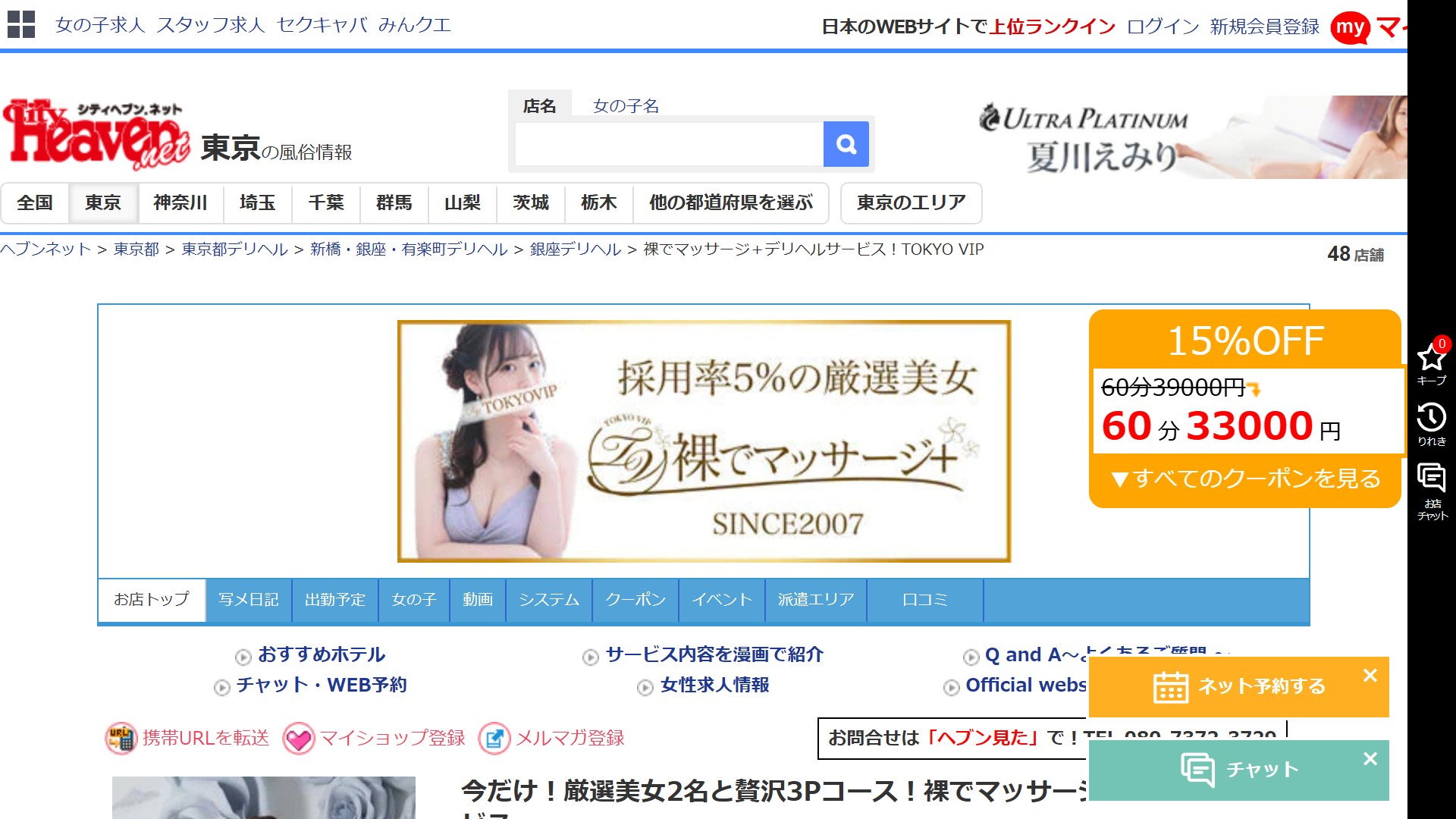Open the みんクエ top link
This screenshot has height=819, width=1456.
coord(415,25)
